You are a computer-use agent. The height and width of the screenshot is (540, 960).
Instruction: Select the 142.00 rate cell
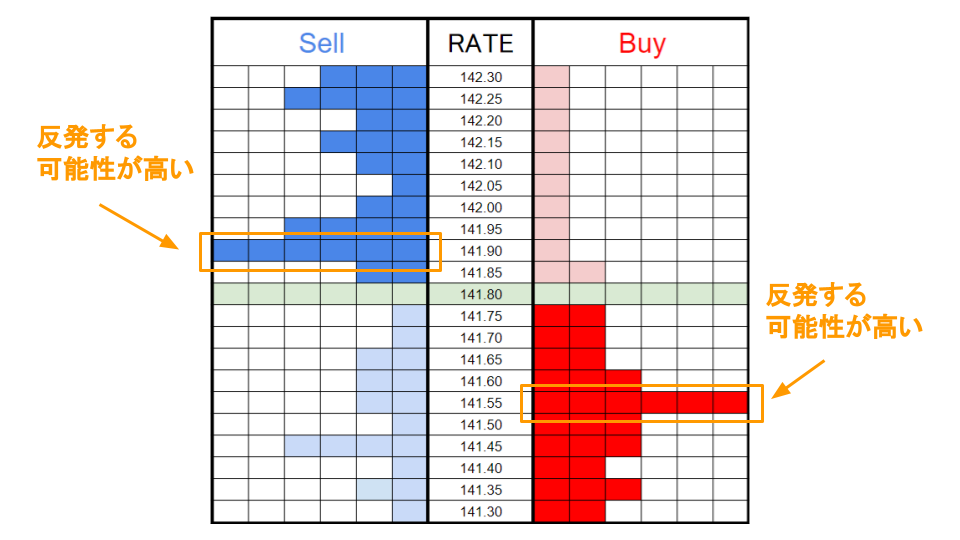(480, 208)
